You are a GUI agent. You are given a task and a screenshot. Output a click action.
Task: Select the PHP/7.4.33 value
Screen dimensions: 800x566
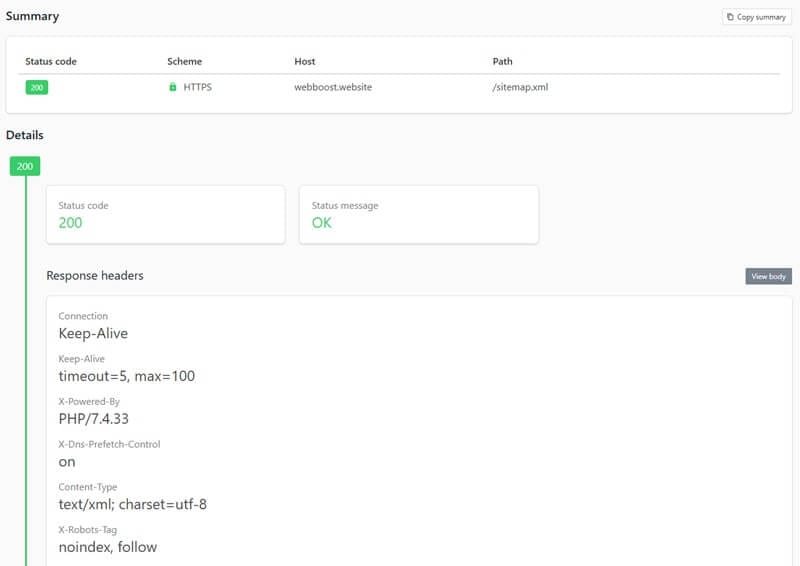93,419
